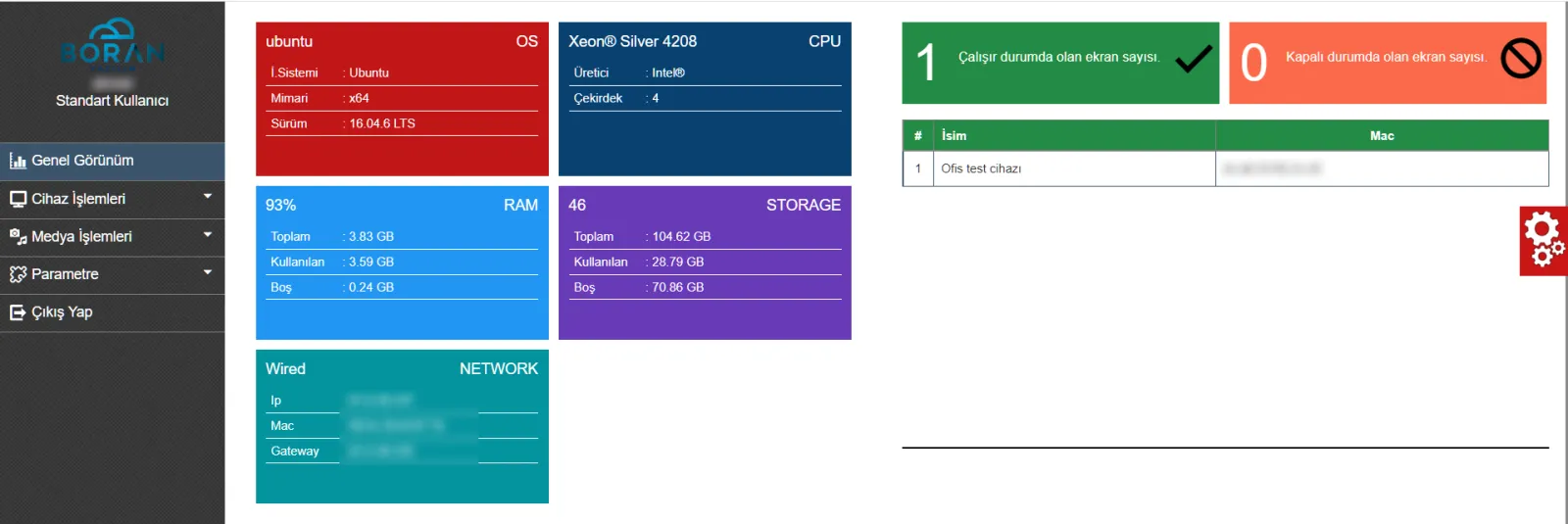Click the prohibited icon on orange card
The width and height of the screenshot is (1568, 524).
coord(1521,59)
